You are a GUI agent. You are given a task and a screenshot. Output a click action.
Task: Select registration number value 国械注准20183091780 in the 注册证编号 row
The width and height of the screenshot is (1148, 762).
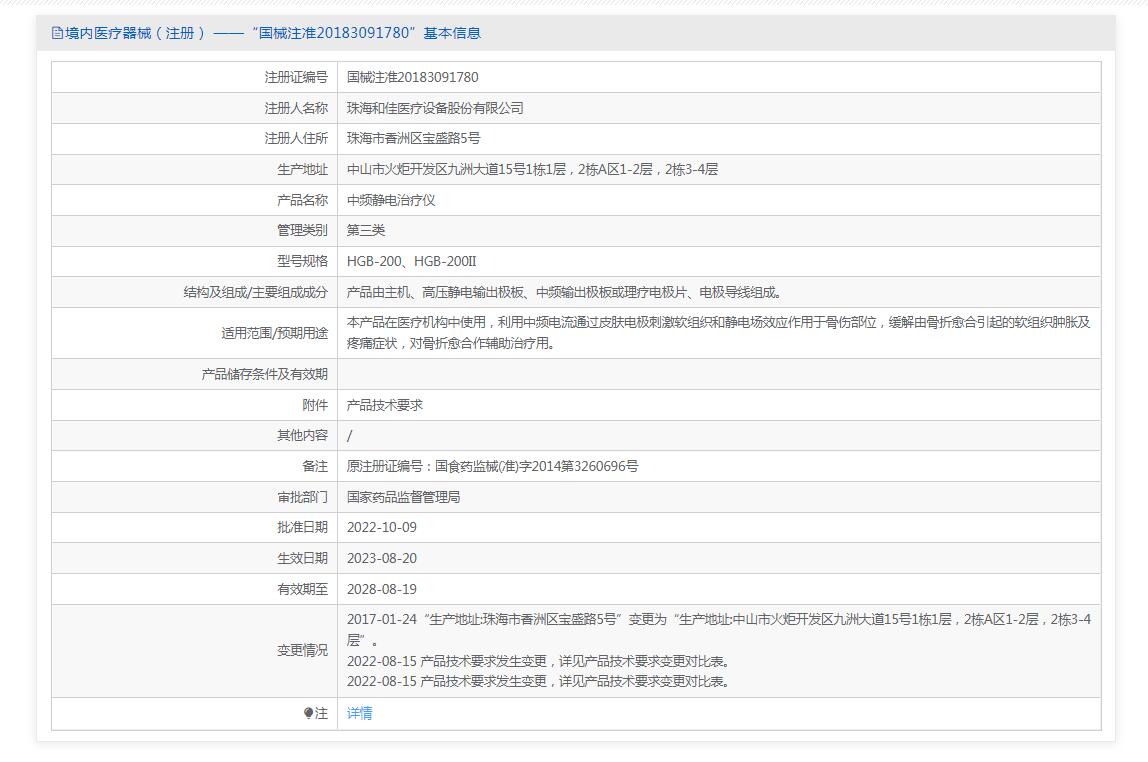412,77
